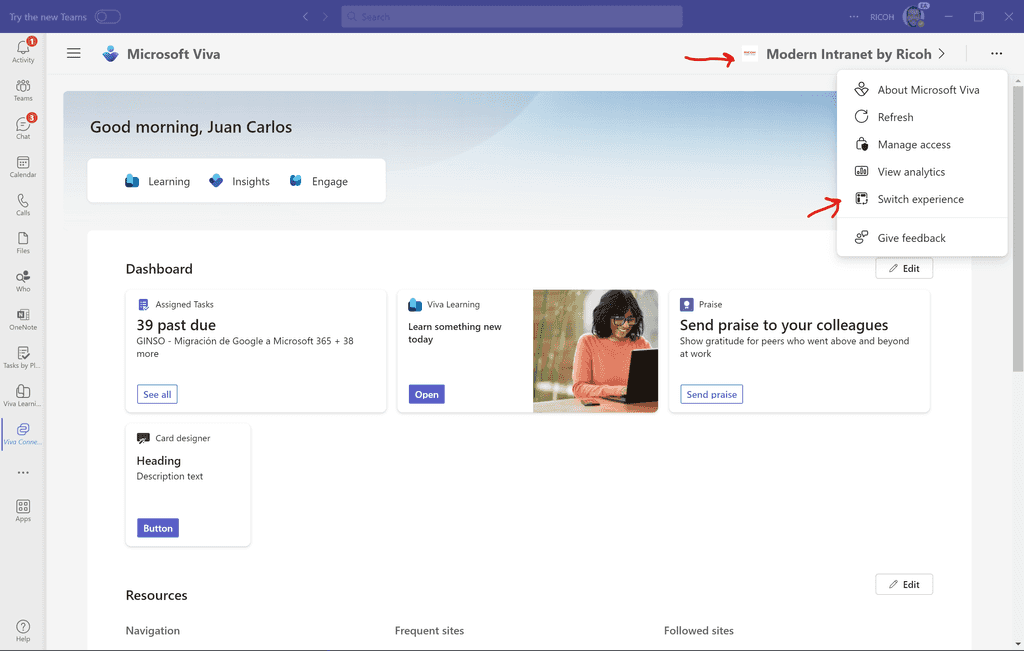This screenshot has height=651, width=1024.
Task: Edit the Dashboard section
Action: tap(904, 268)
